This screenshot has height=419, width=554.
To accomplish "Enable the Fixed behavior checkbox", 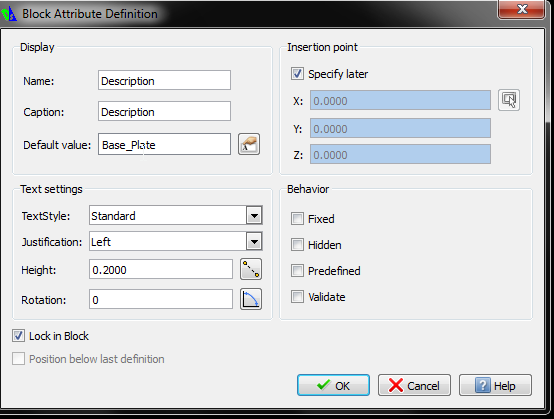I will click(x=297, y=219).
